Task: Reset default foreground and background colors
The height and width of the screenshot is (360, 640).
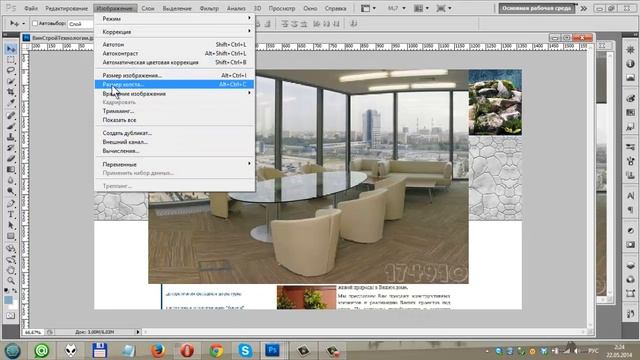Action: 6,290
